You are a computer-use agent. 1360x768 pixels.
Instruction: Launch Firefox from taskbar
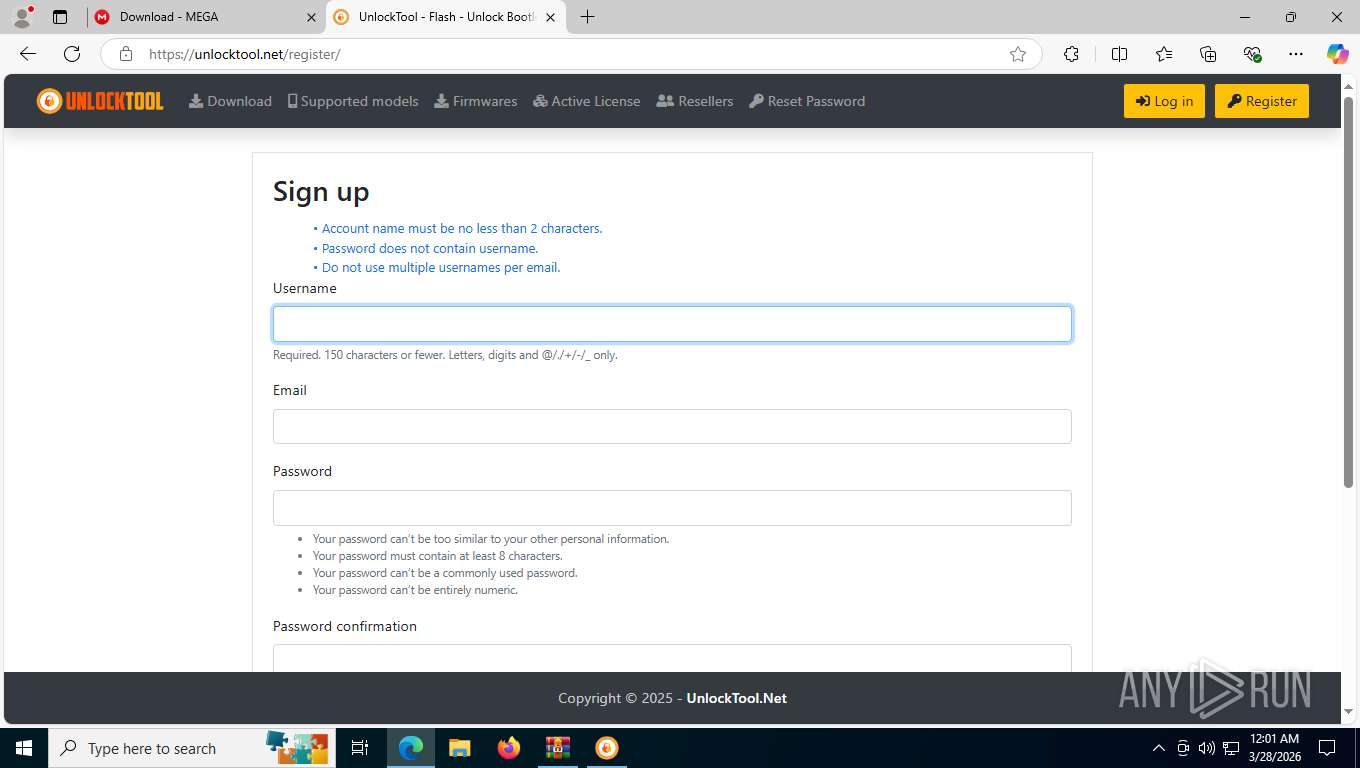(509, 748)
